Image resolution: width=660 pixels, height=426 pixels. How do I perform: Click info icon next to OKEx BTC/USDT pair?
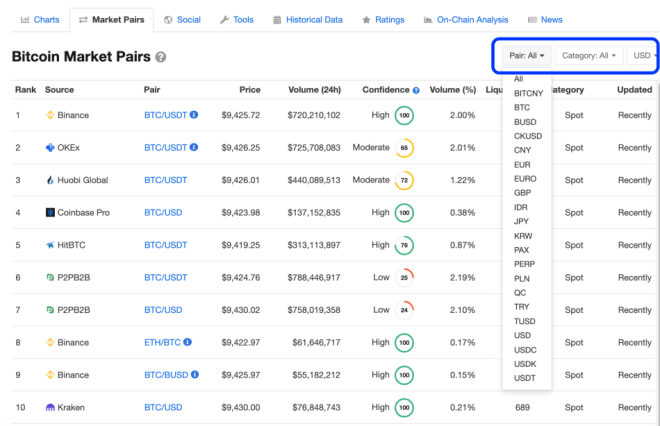point(194,148)
